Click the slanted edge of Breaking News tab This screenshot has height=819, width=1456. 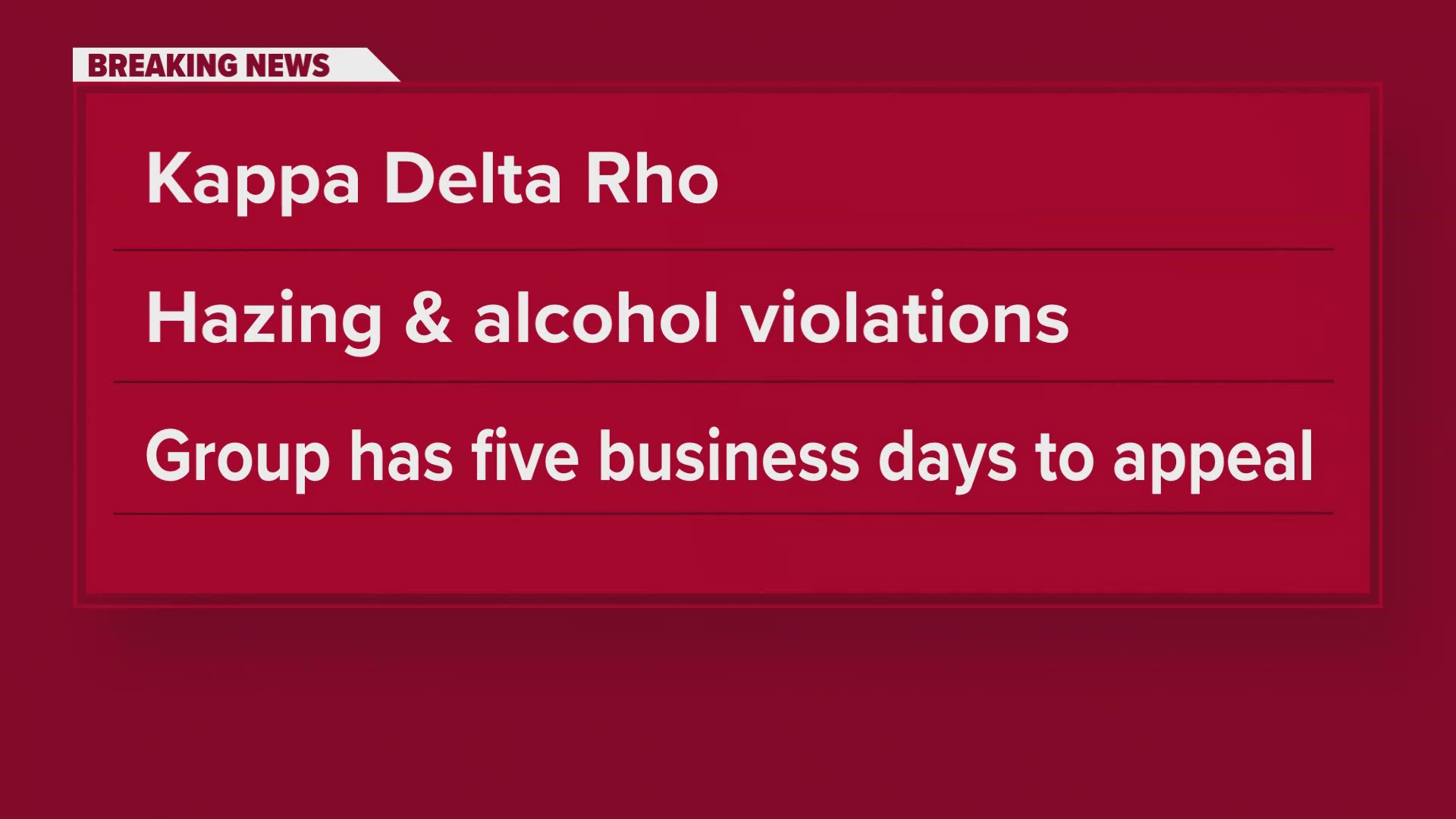pos(383,65)
